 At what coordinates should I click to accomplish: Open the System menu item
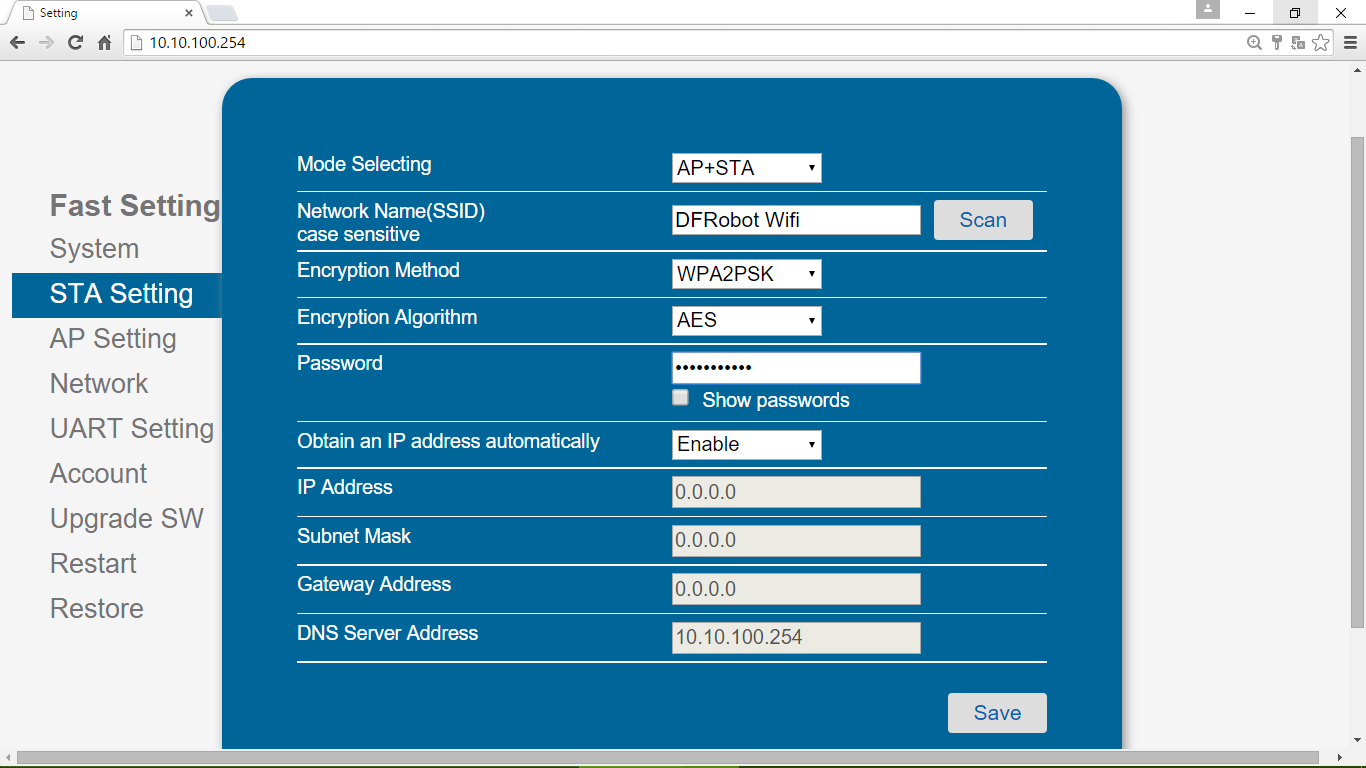pos(95,249)
